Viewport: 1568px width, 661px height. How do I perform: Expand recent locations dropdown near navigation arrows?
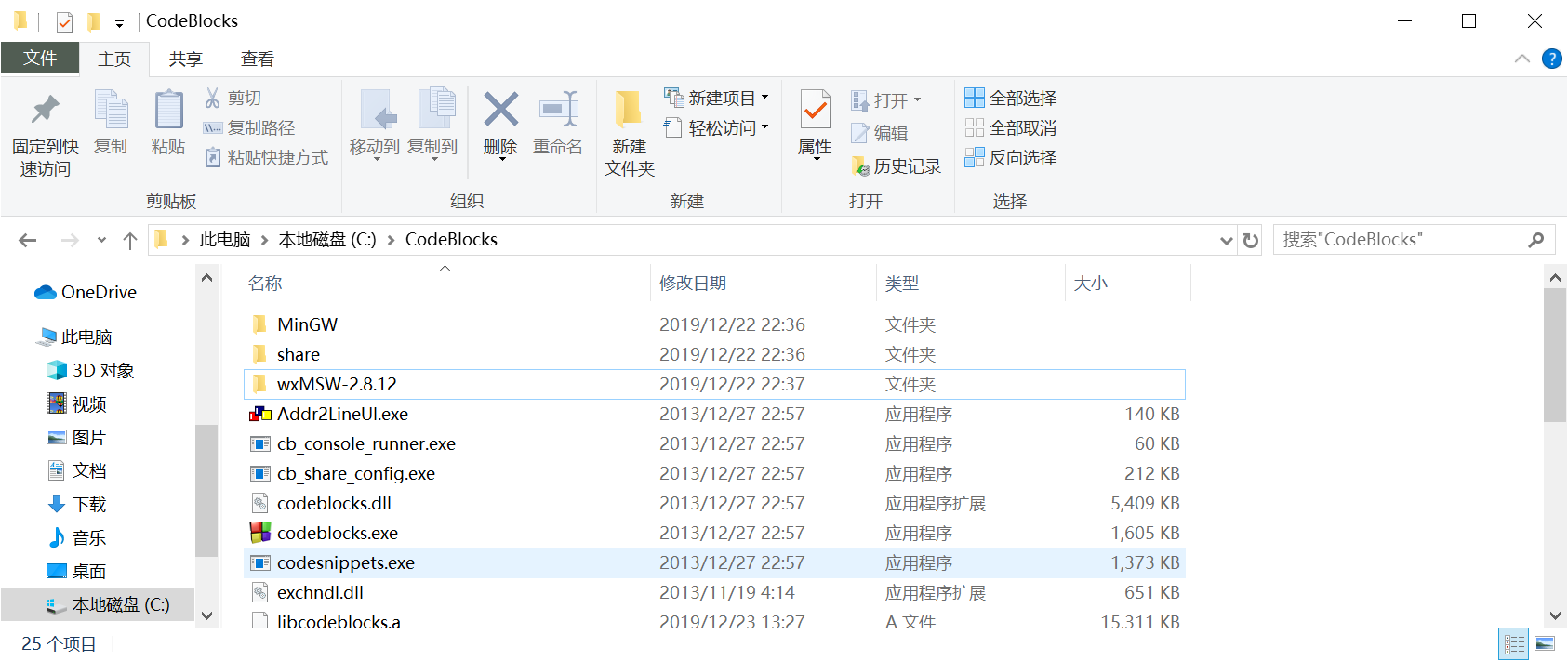click(x=101, y=240)
